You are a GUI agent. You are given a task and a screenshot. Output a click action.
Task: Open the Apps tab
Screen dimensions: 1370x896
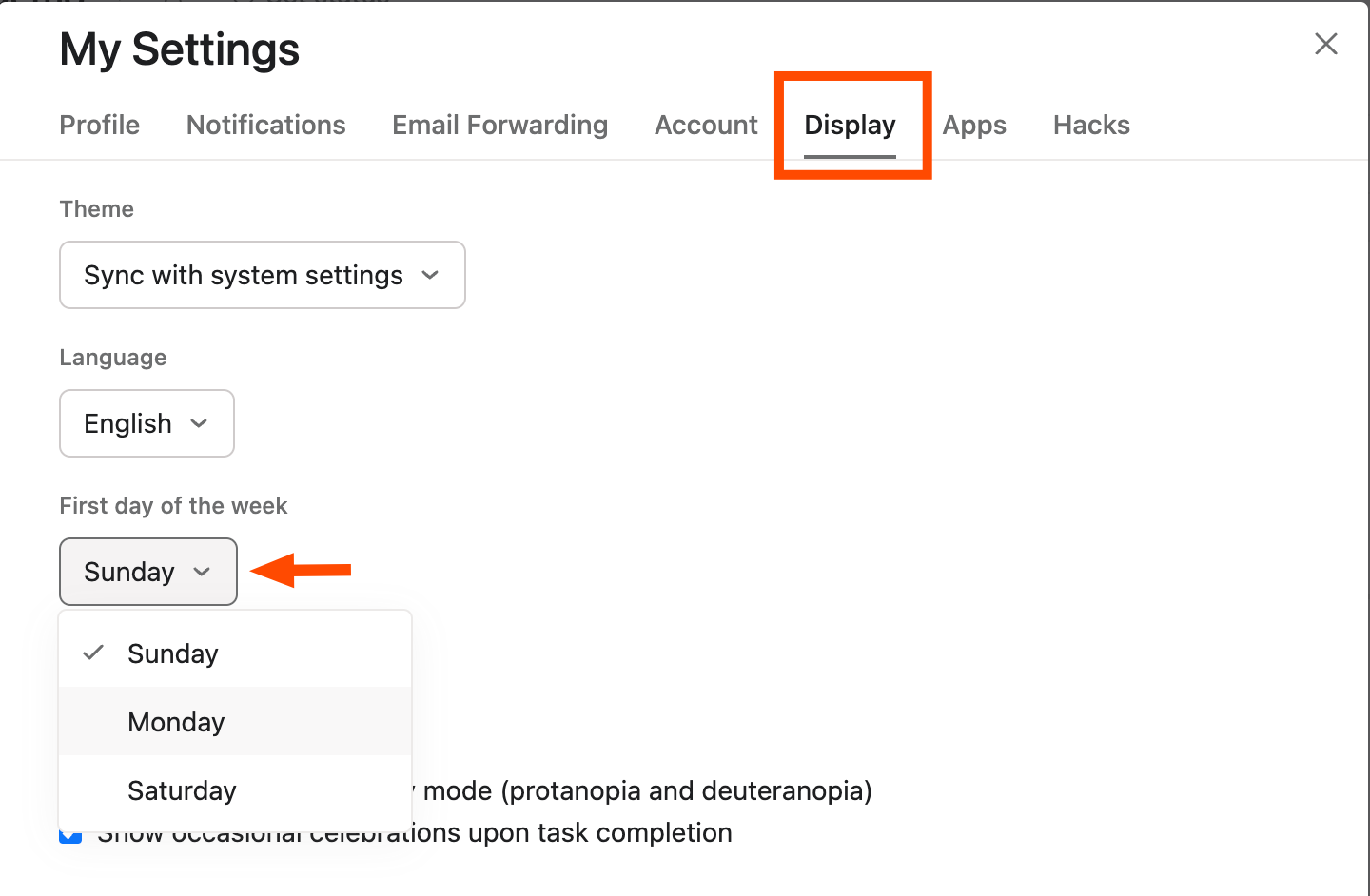tap(974, 125)
